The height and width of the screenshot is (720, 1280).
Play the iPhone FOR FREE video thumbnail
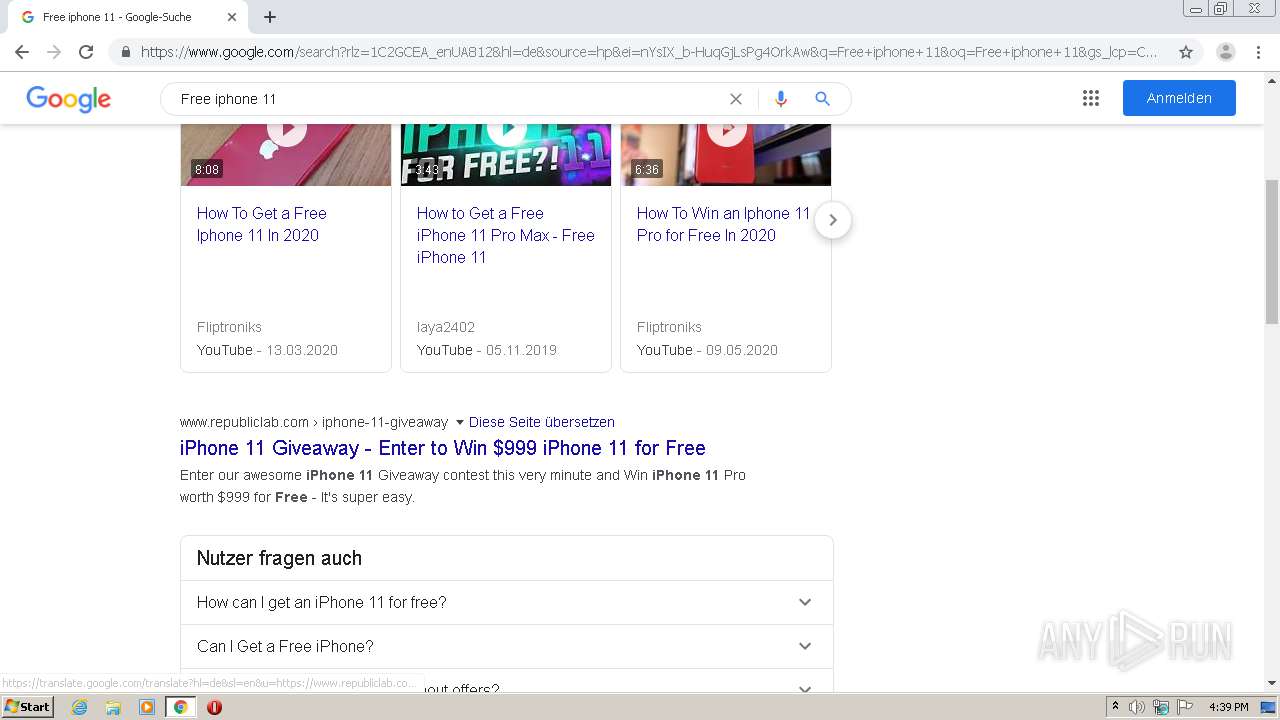(506, 154)
